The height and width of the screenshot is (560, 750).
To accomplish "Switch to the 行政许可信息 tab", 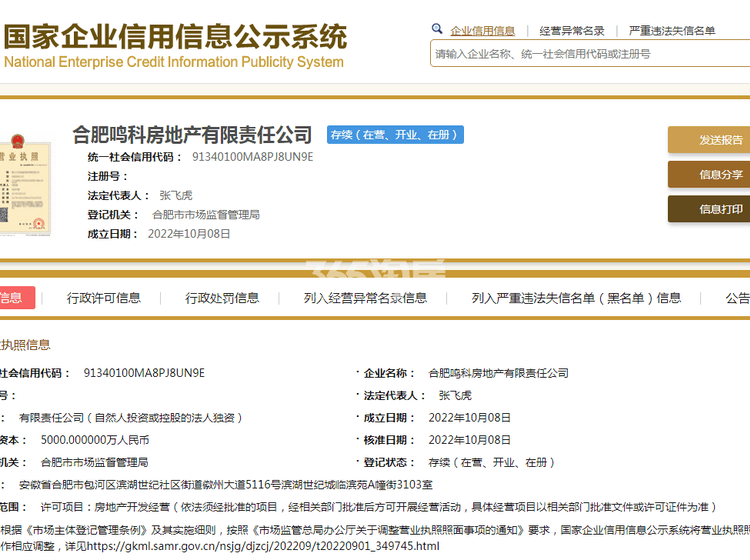I will point(104,298).
